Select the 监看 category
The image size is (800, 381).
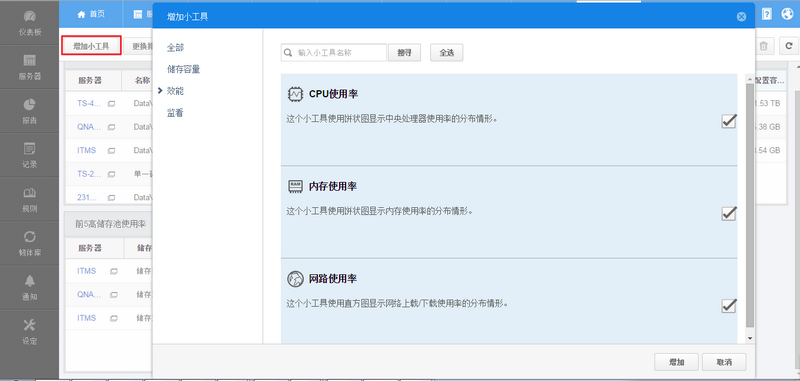(x=175, y=113)
